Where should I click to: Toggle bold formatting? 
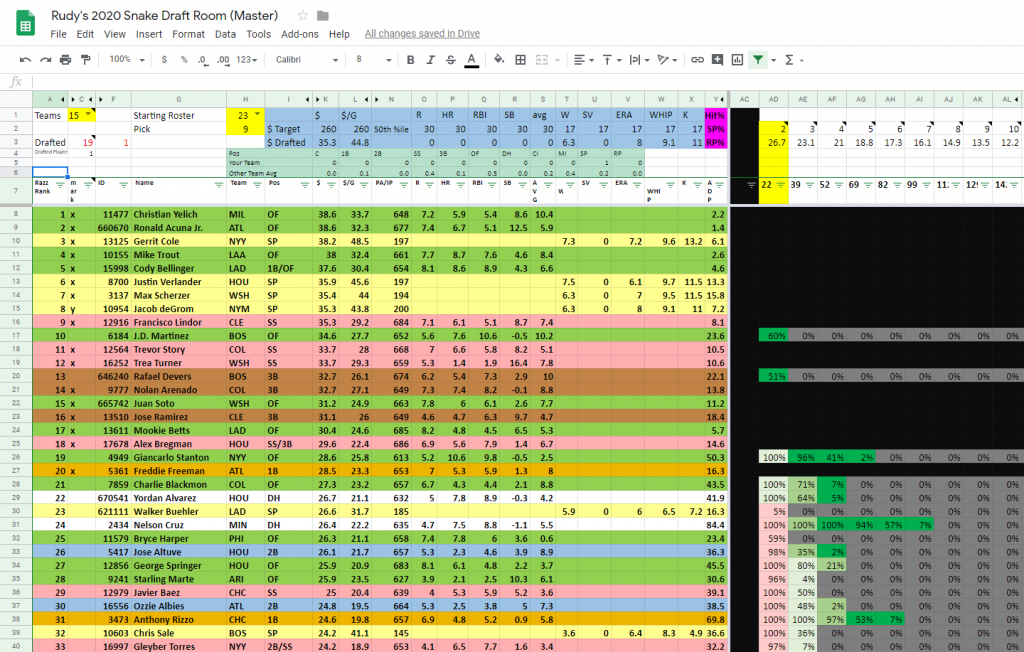410,59
